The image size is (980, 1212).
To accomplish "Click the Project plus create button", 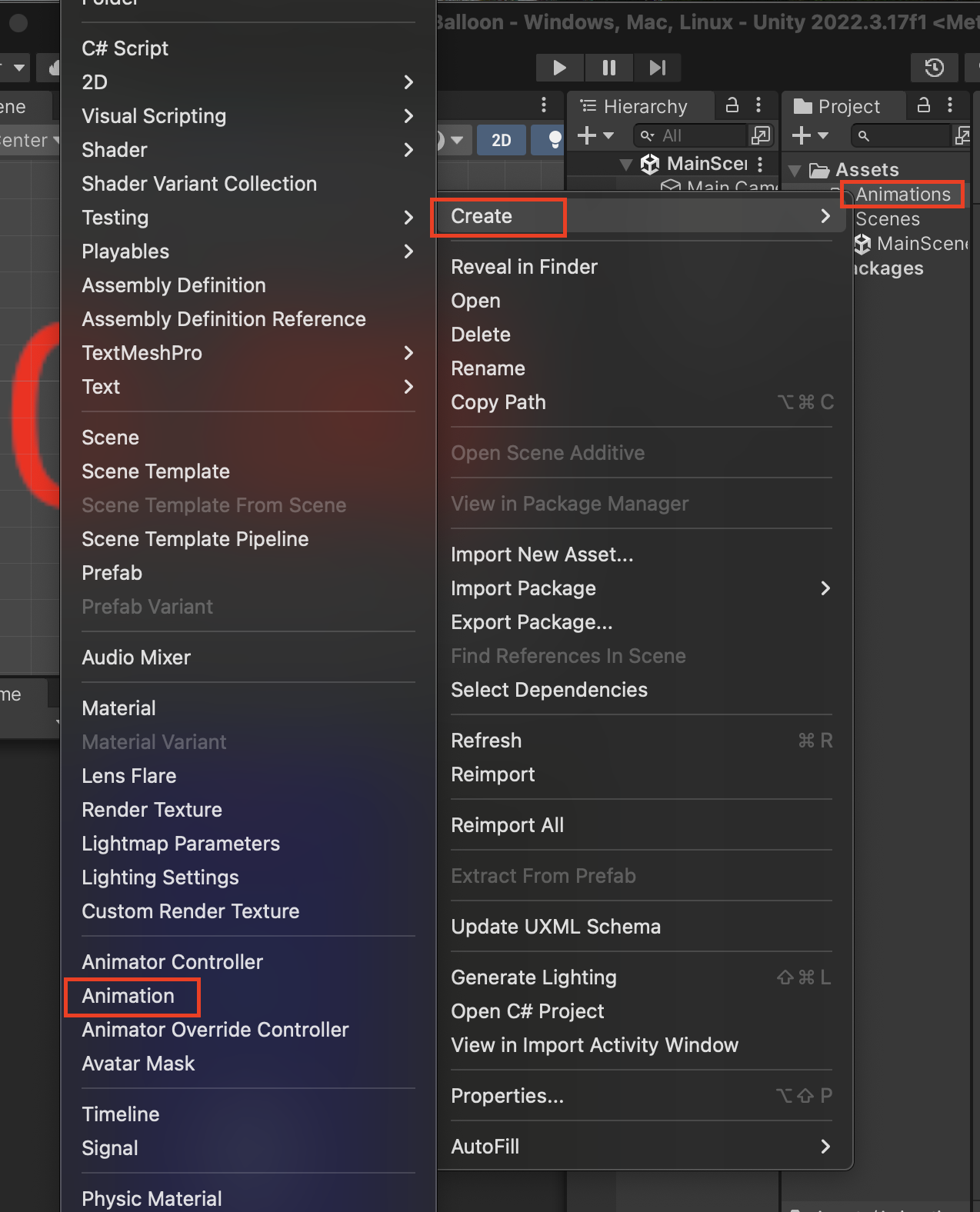I will (x=810, y=136).
